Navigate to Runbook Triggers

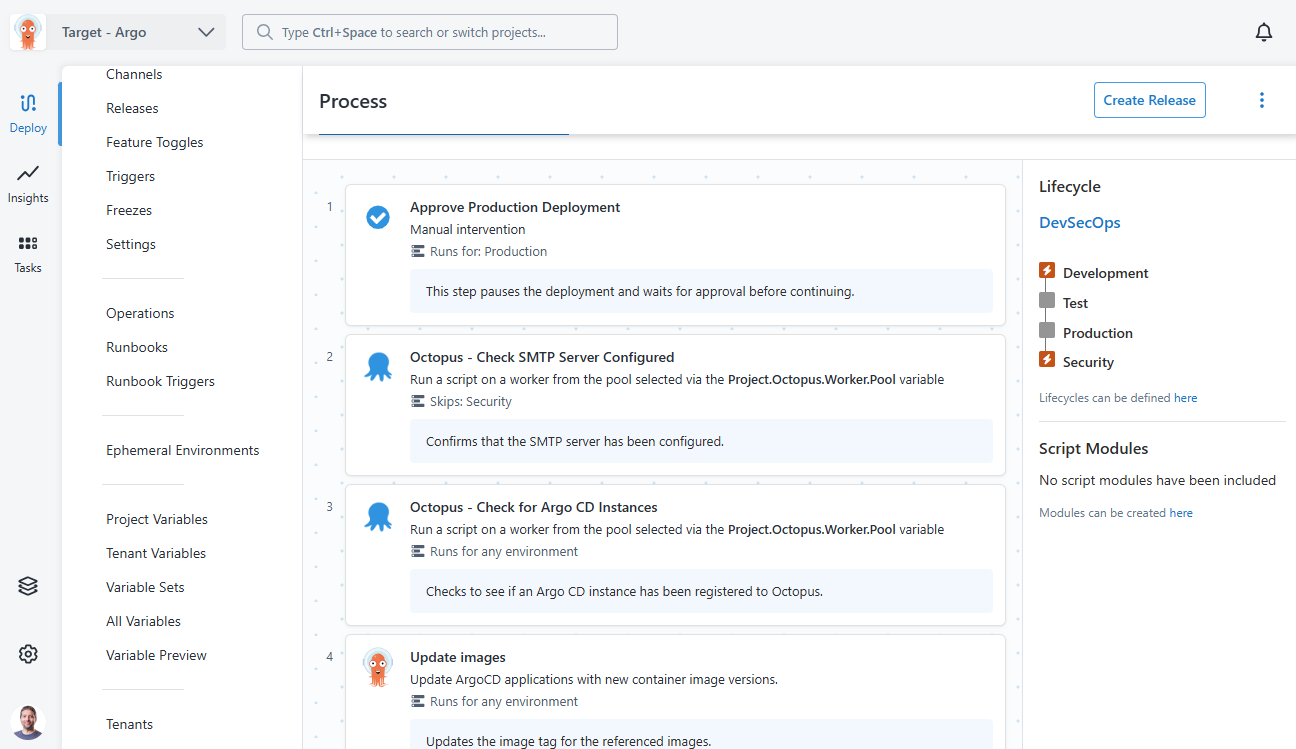pyautogui.click(x=161, y=381)
